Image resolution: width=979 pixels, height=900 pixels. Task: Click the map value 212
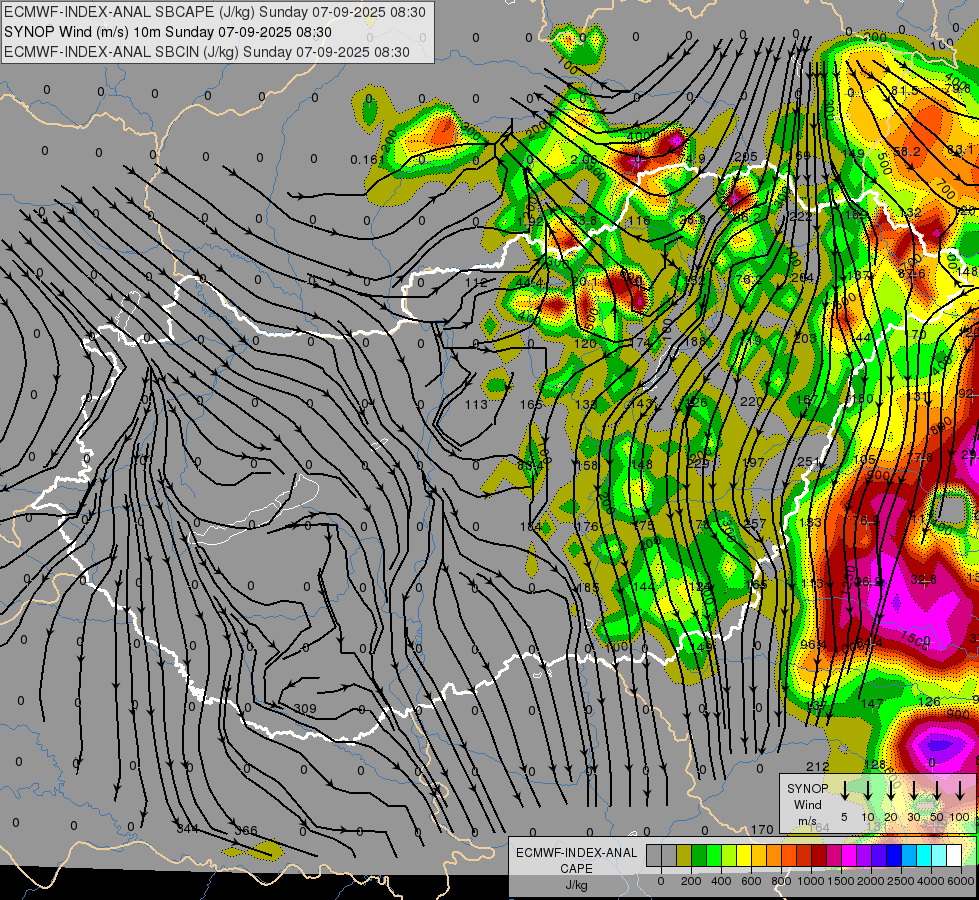817,766
